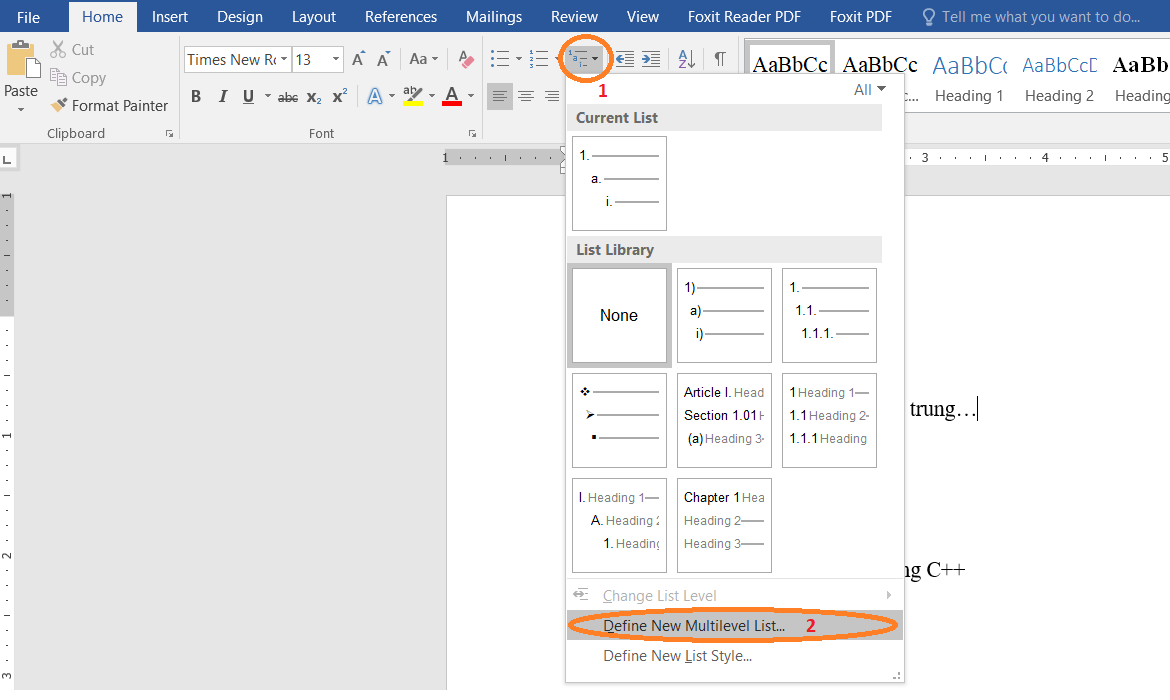1170x700 pixels.
Task: Select I. A. 1. Heading list style
Action: click(x=619, y=525)
